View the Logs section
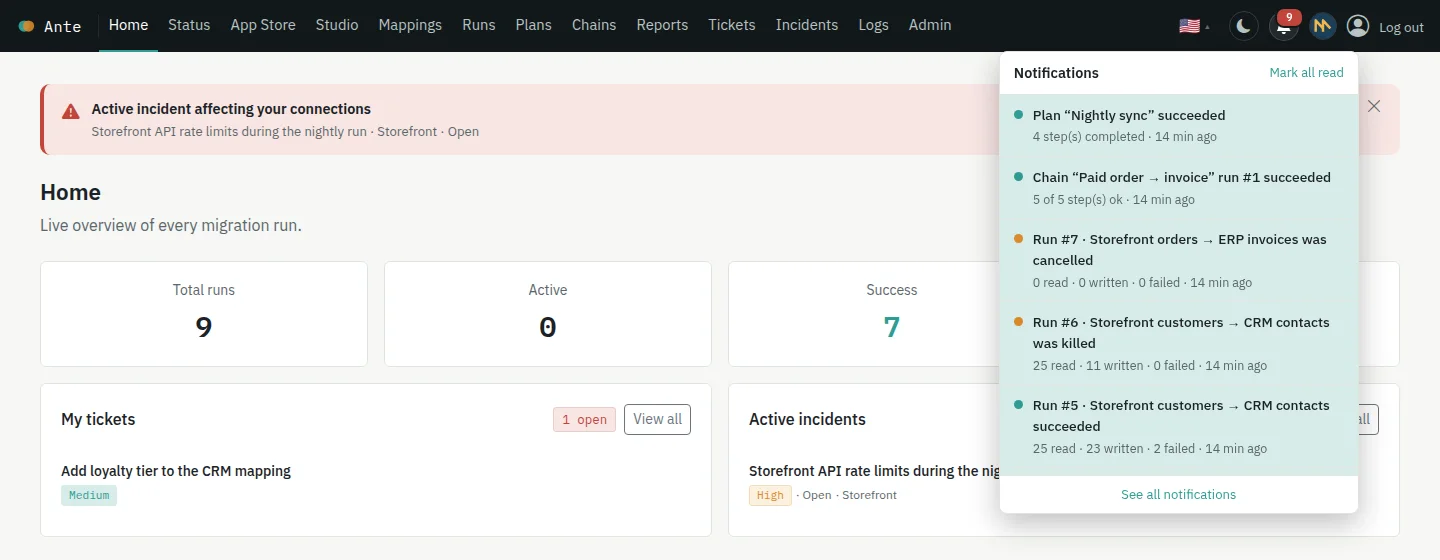The height and width of the screenshot is (560, 1440). point(873,25)
